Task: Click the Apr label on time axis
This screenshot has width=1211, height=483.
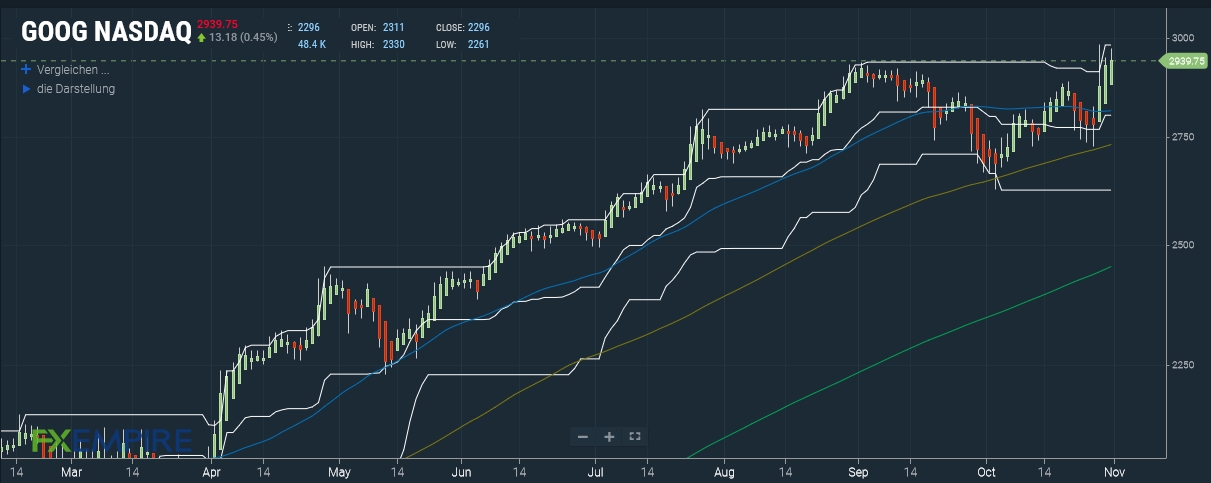Action: 212,470
